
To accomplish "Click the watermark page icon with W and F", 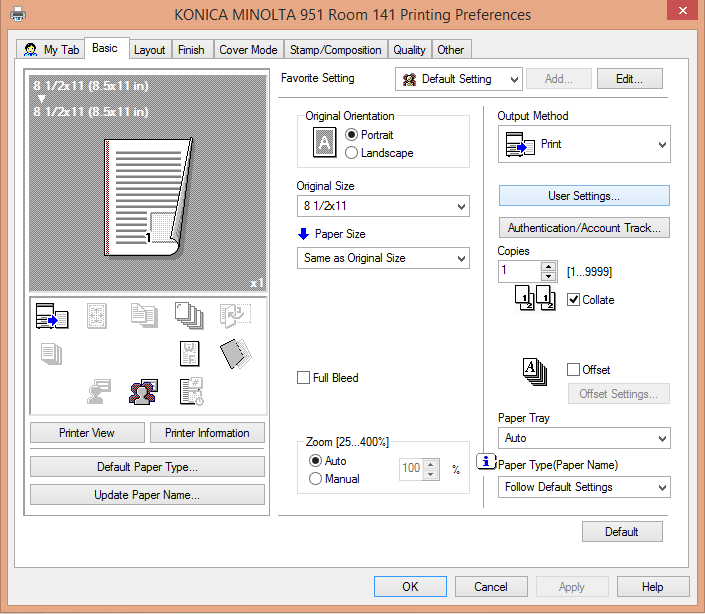I will (189, 354).
